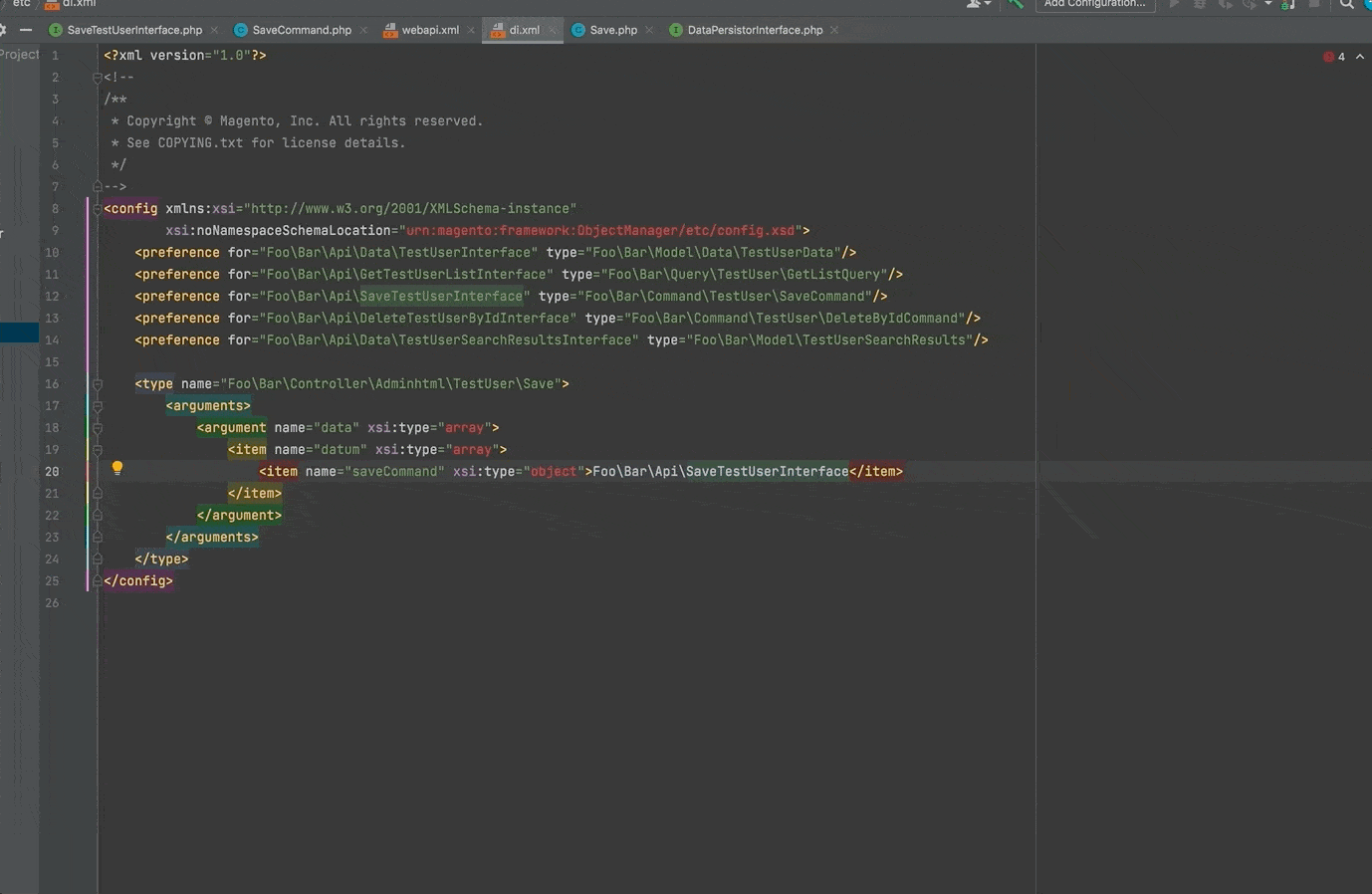Open the user account dropdown in toolbar

(978, 4)
